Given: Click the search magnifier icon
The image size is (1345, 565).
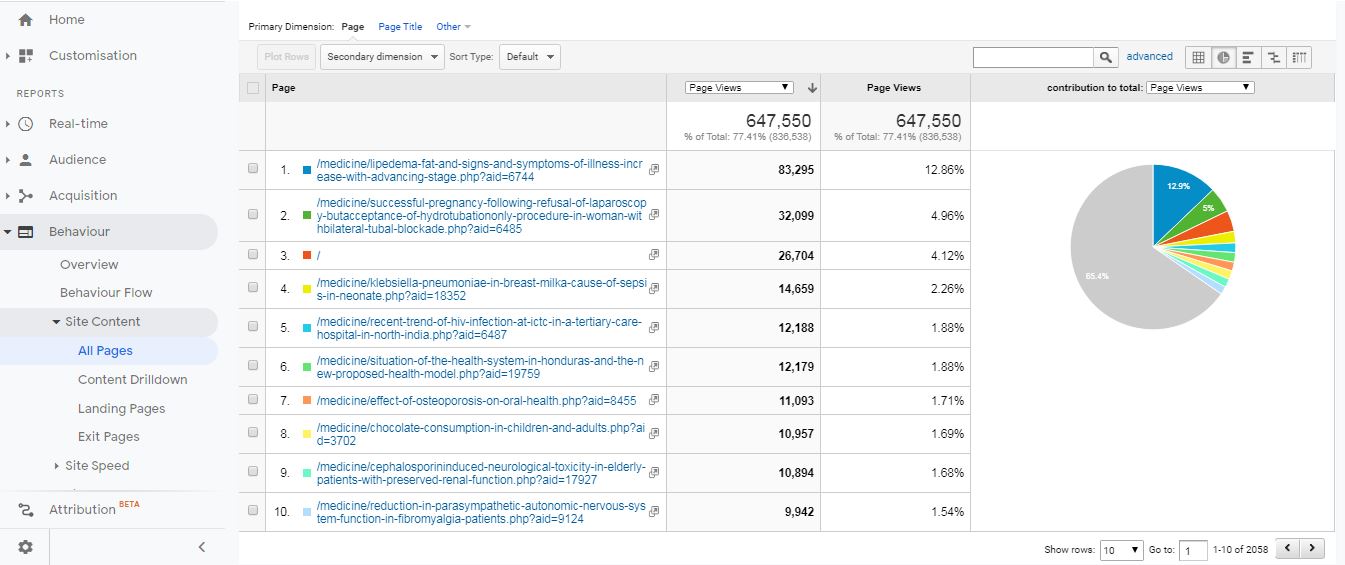Looking at the screenshot, I should 1105,57.
